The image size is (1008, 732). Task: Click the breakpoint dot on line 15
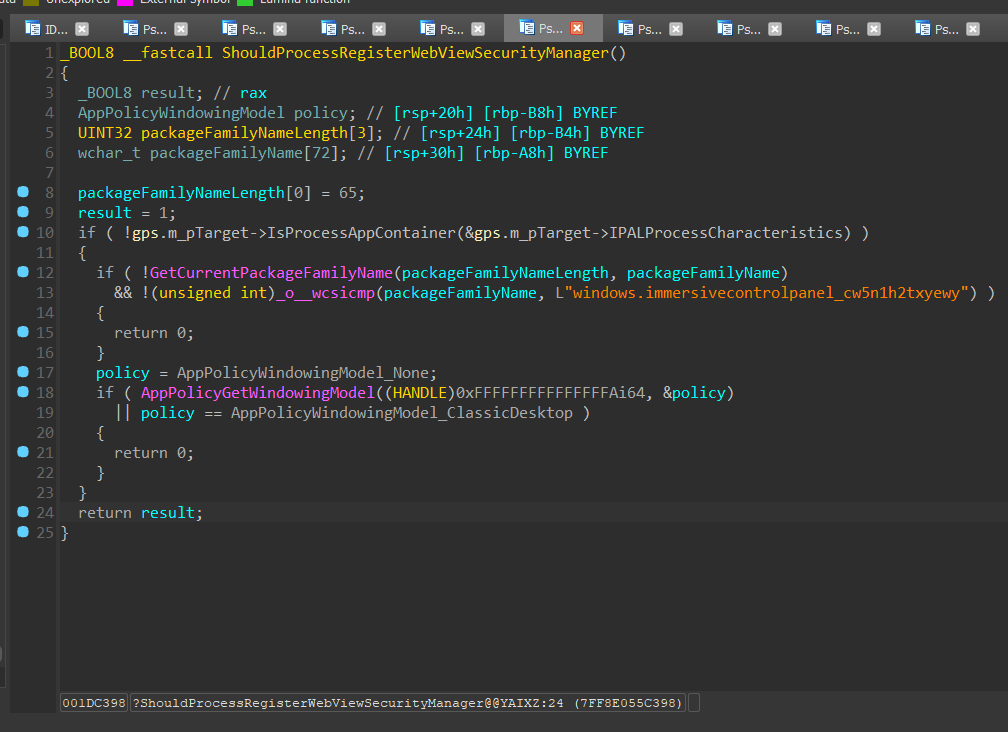point(23,331)
